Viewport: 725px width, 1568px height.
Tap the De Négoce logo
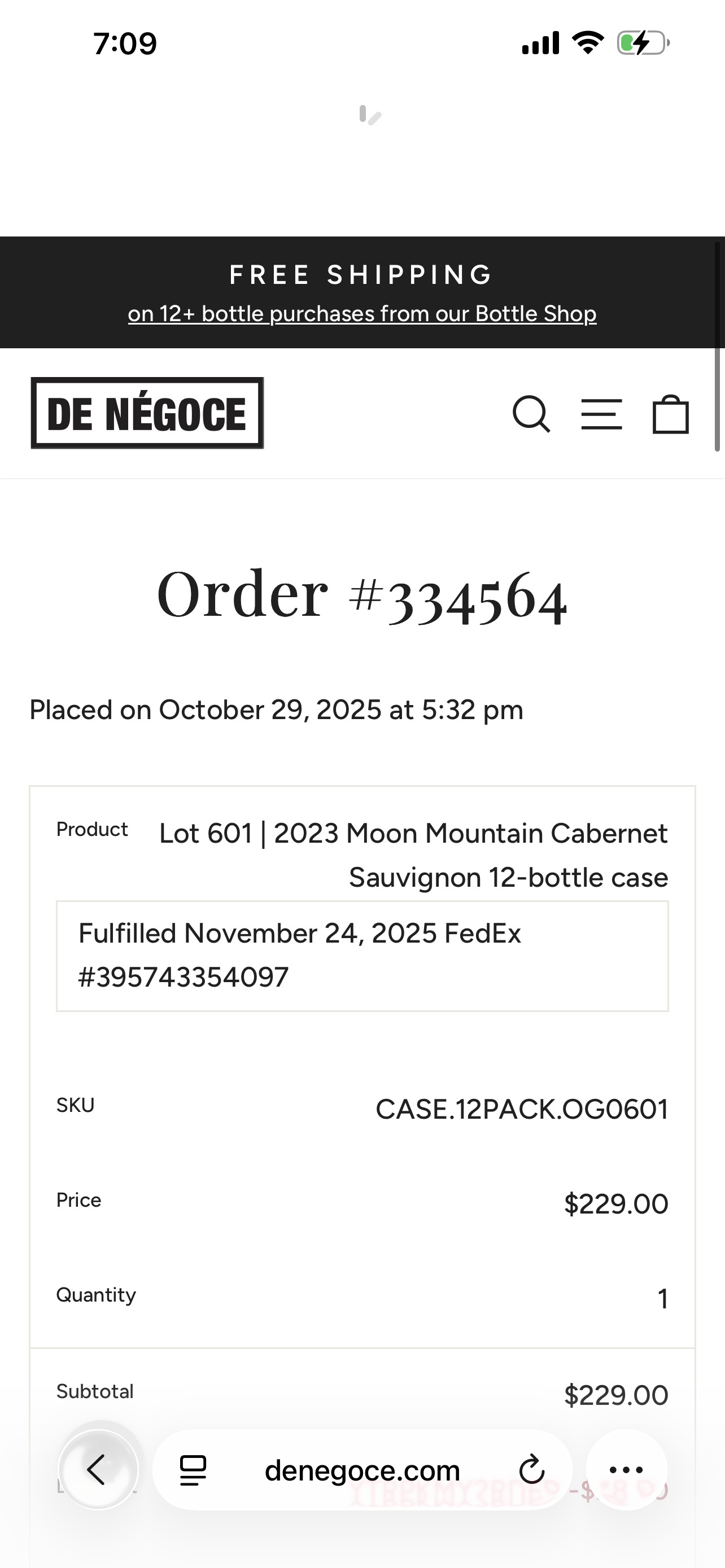point(147,413)
